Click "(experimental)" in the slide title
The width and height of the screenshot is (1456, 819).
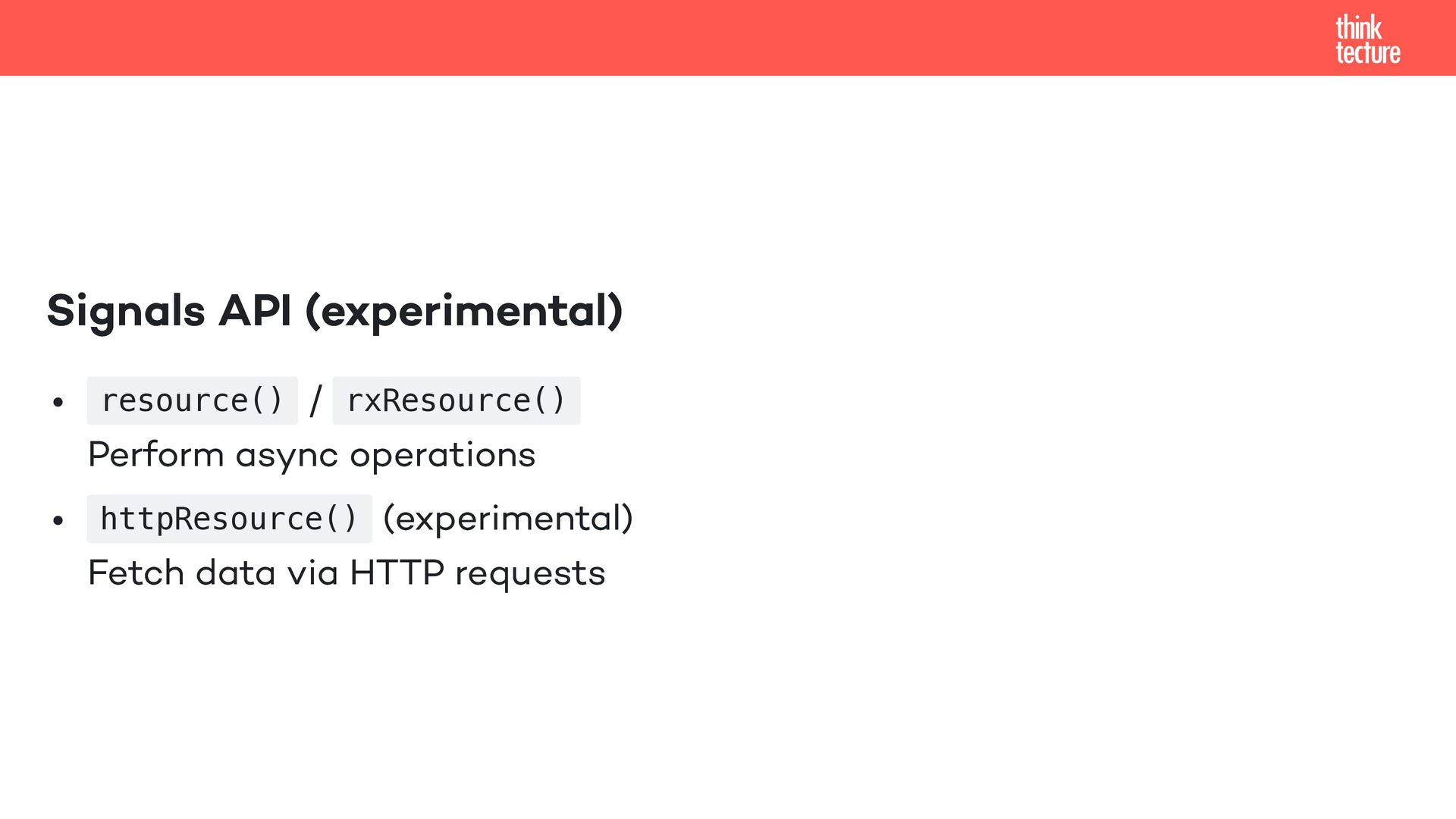point(464,311)
